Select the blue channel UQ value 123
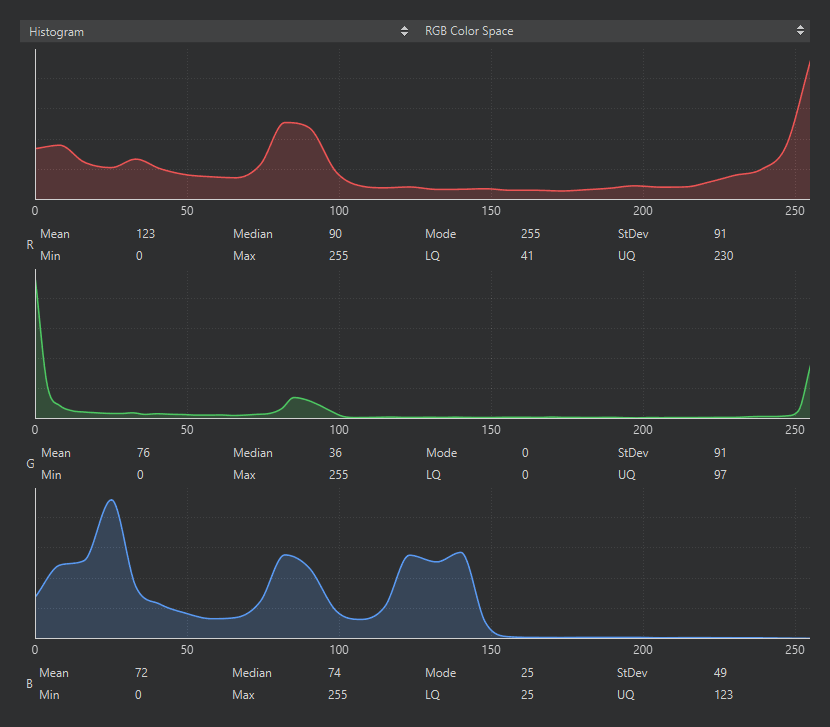Image resolution: width=830 pixels, height=727 pixels. pyautogui.click(x=723, y=695)
